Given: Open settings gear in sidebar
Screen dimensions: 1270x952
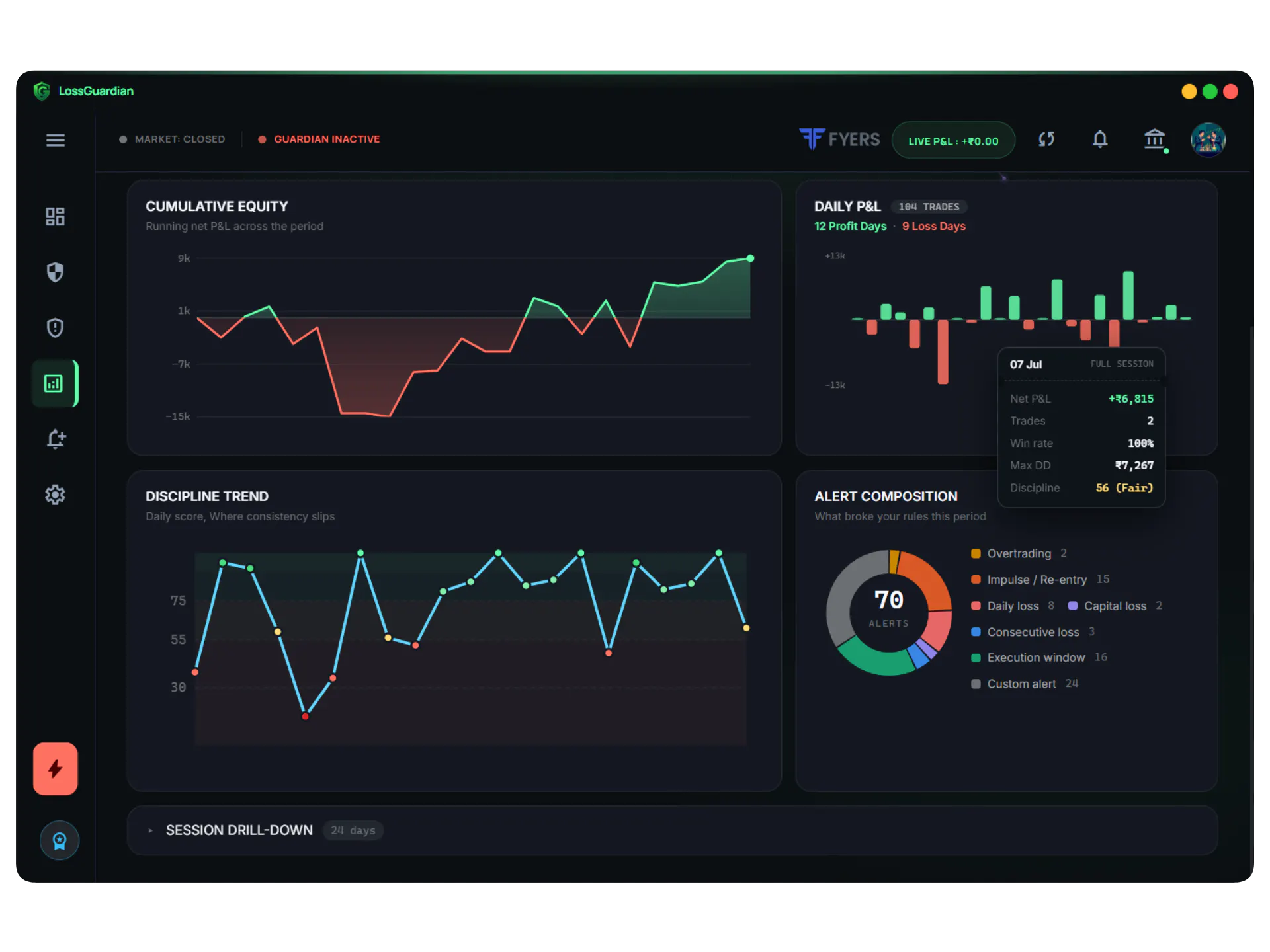Looking at the screenshot, I should [55, 495].
